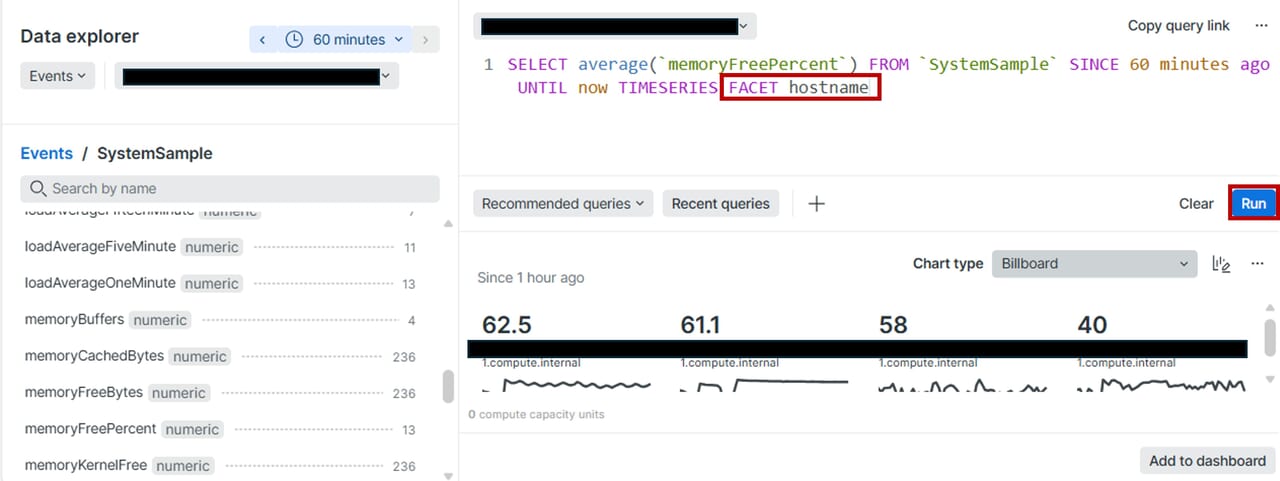Click the next time range arrow
This screenshot has height=481, width=1280.
point(425,40)
